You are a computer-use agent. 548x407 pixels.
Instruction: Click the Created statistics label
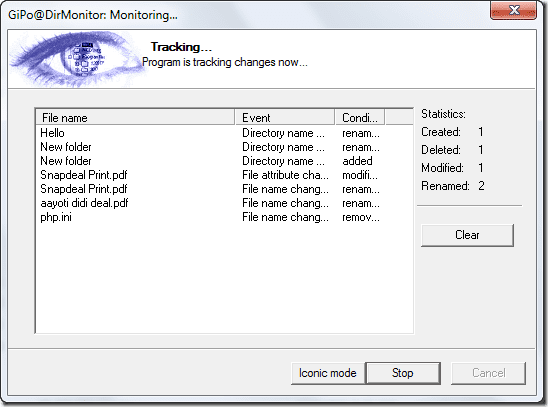coord(441,132)
